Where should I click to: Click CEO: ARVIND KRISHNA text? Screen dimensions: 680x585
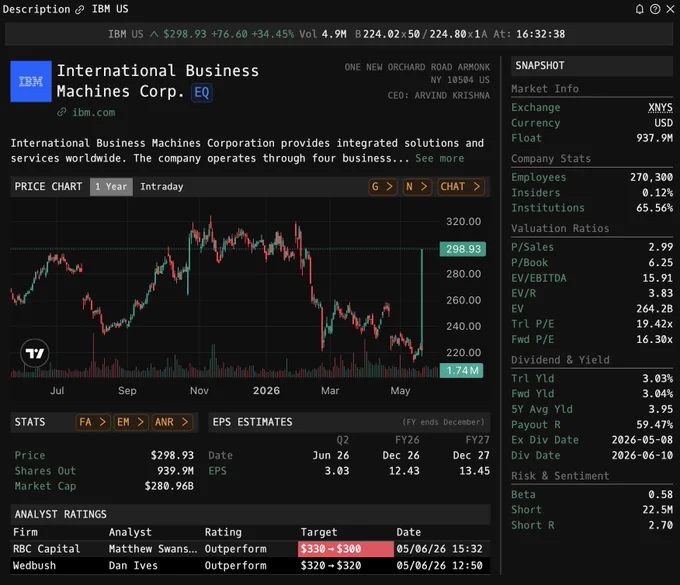pyautogui.click(x=438, y=95)
